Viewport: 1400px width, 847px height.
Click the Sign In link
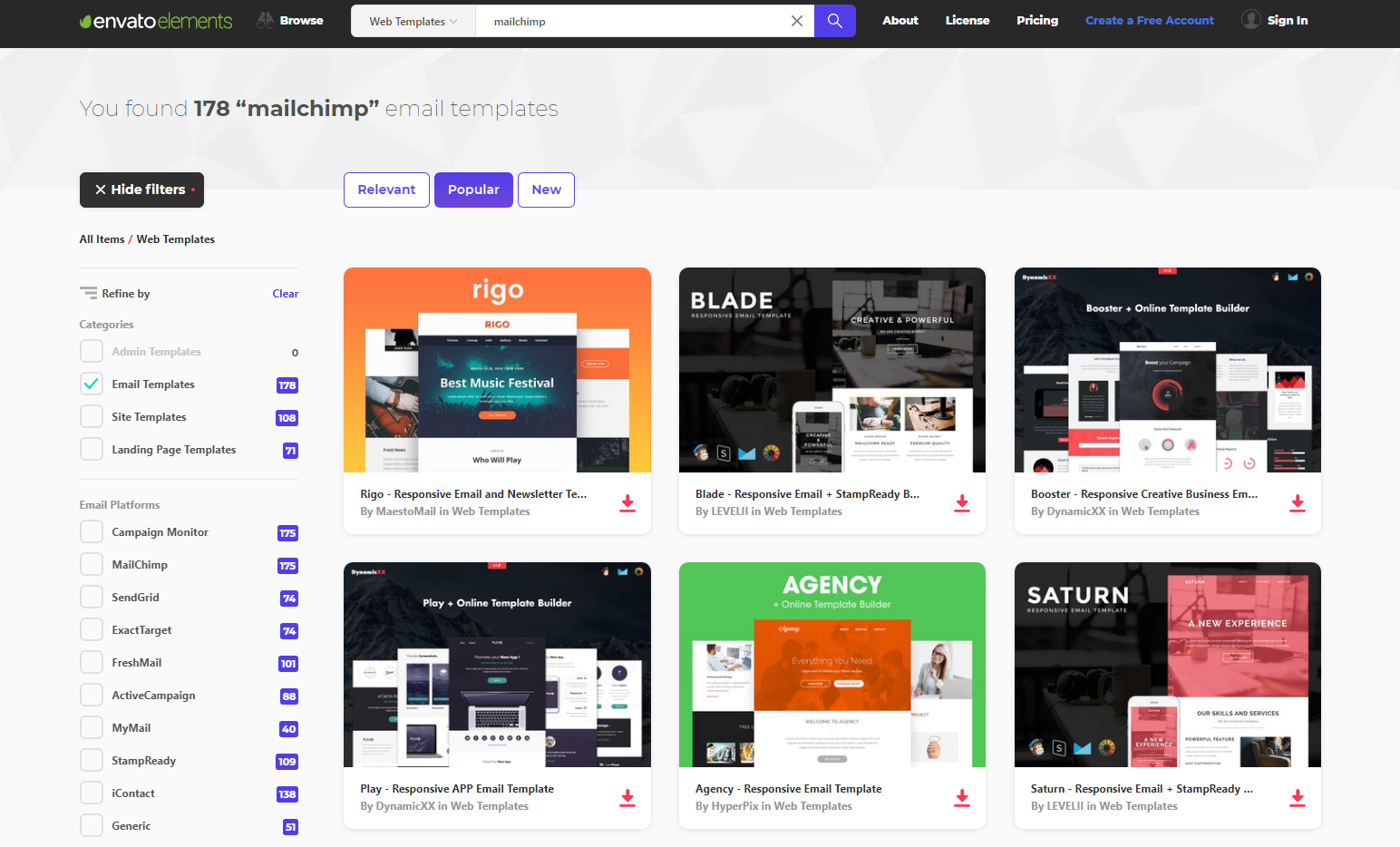click(x=1288, y=20)
